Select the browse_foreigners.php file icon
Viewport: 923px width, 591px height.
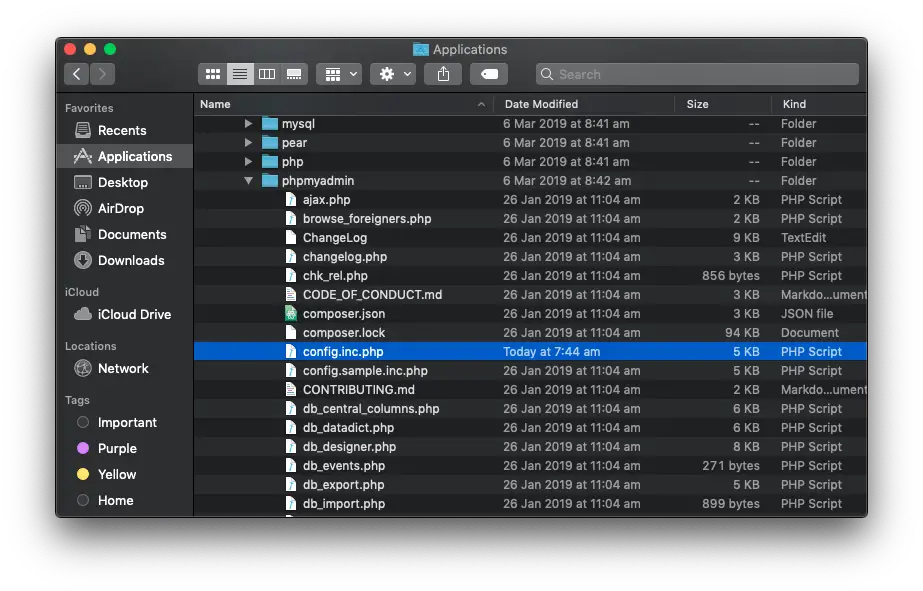[291, 218]
